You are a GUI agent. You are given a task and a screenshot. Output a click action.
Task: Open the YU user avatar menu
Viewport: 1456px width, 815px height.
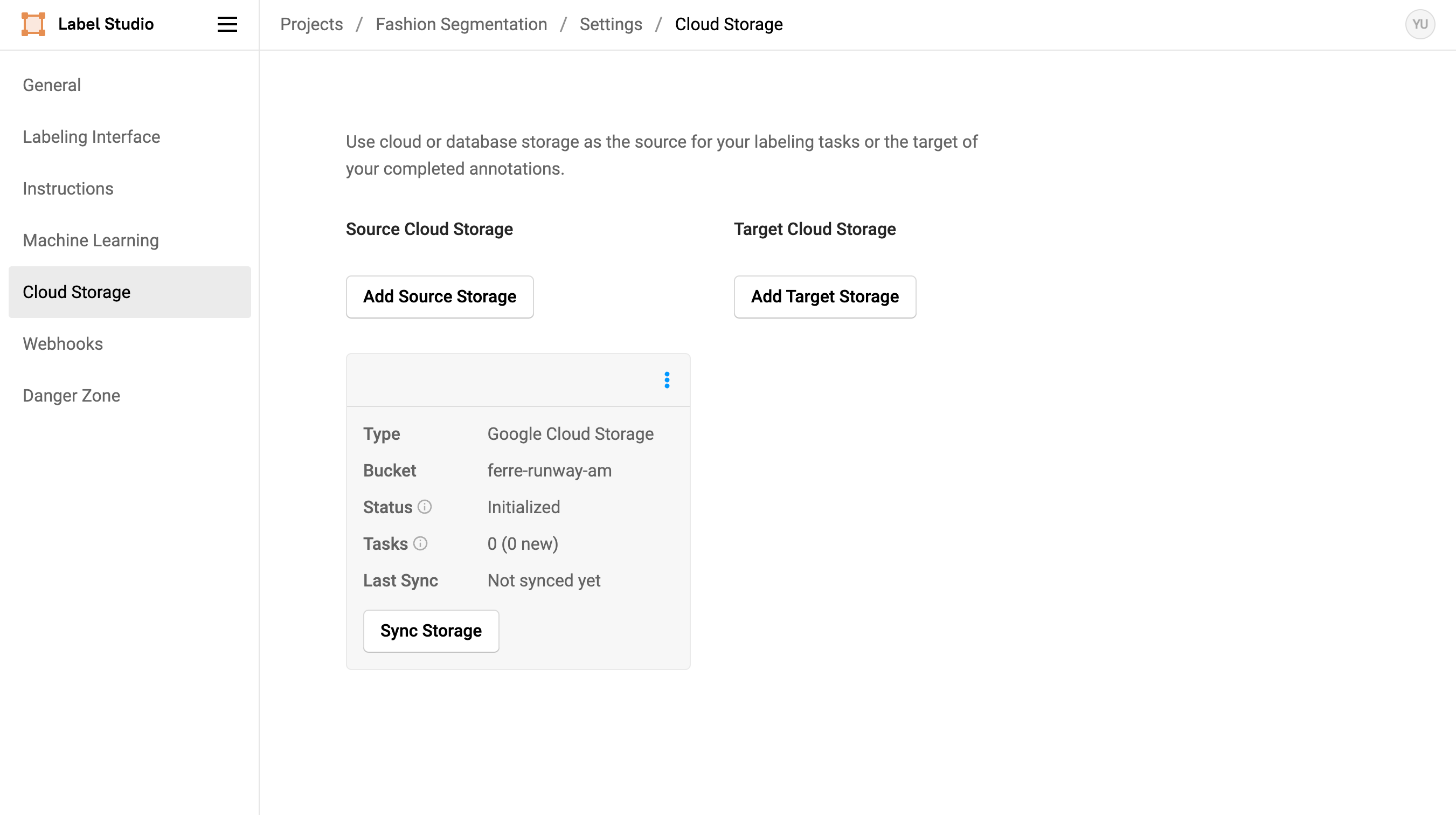(1419, 24)
